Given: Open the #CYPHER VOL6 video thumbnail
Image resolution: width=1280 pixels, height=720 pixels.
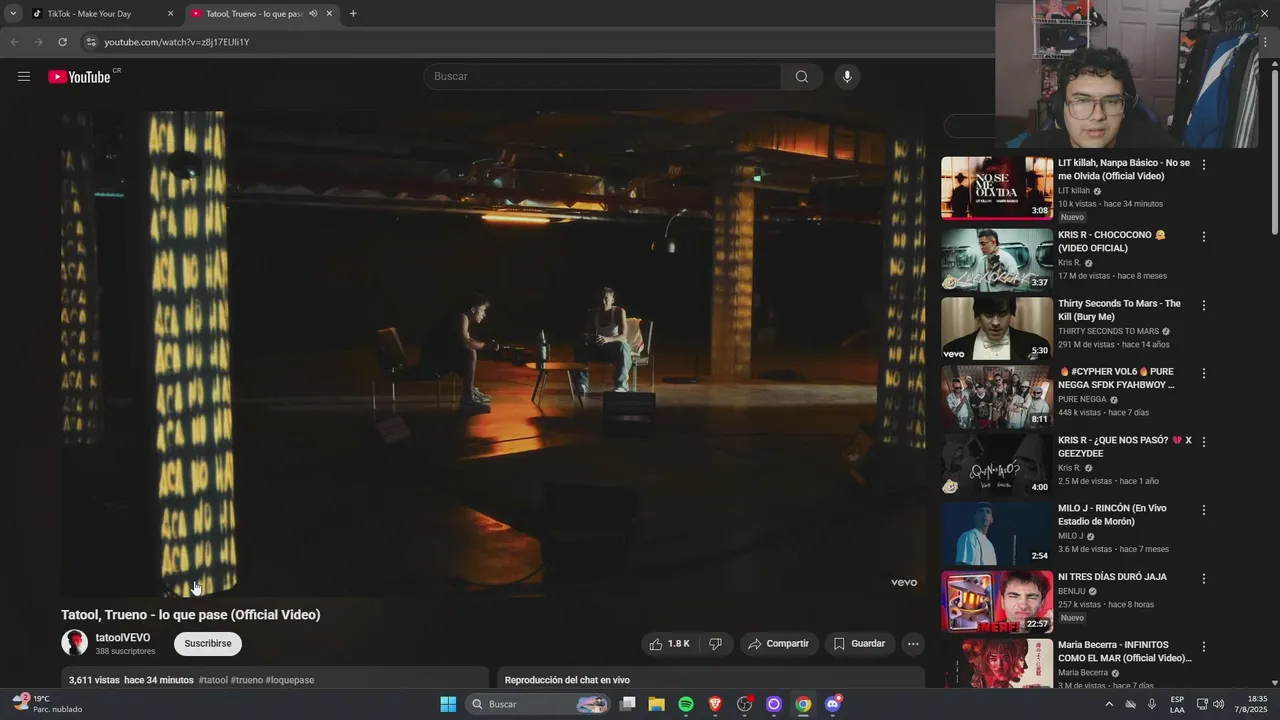Looking at the screenshot, I should pyautogui.click(x=996, y=396).
